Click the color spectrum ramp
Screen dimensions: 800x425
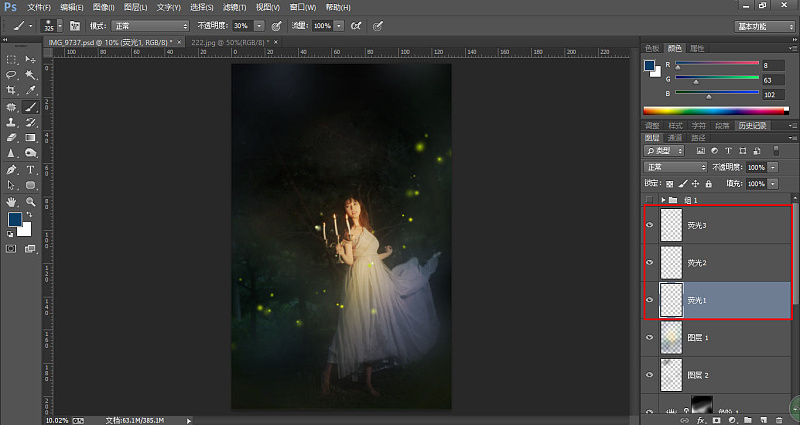pos(715,110)
